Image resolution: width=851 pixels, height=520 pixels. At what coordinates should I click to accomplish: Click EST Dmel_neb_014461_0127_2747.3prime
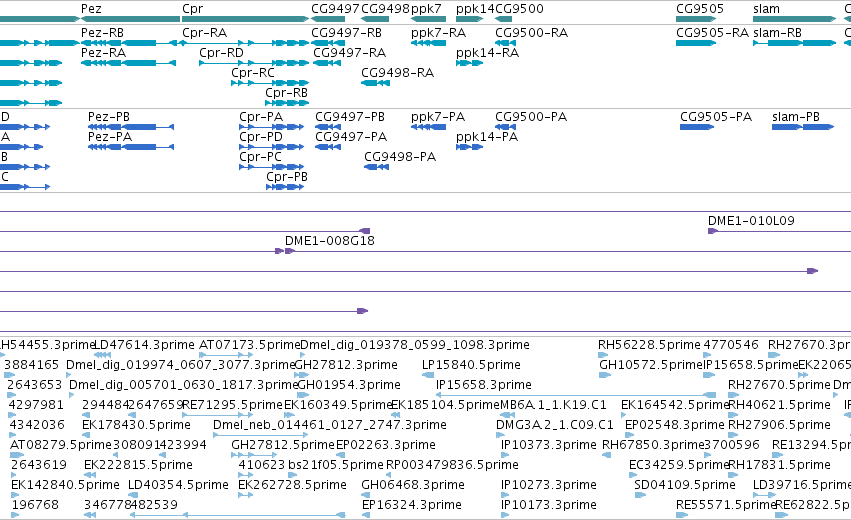(x=330, y=425)
